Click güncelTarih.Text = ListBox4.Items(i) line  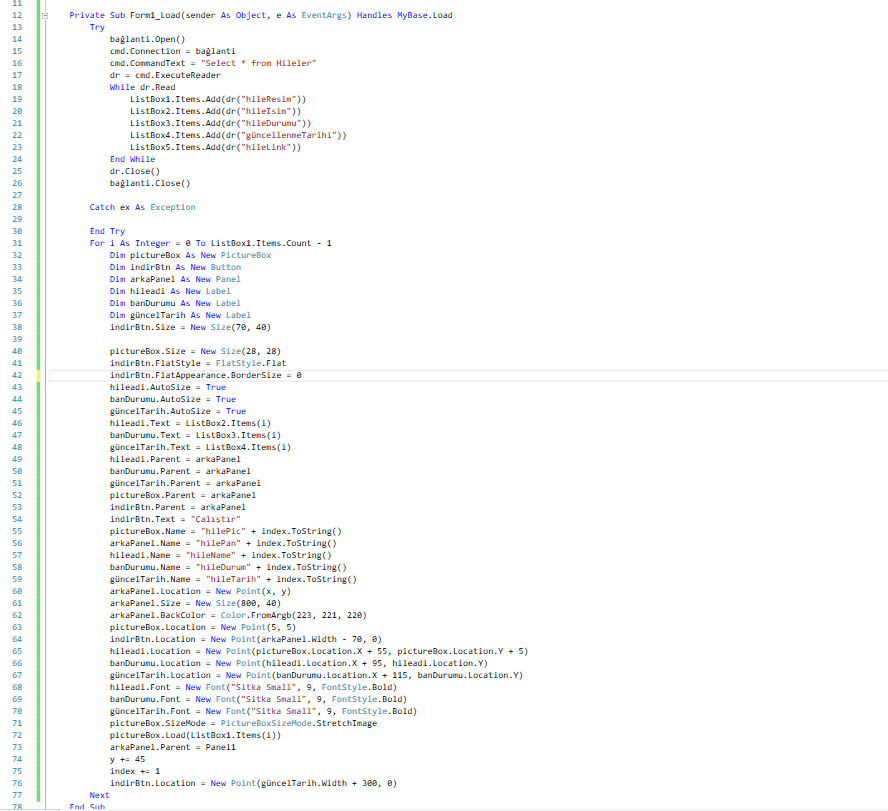[200, 447]
